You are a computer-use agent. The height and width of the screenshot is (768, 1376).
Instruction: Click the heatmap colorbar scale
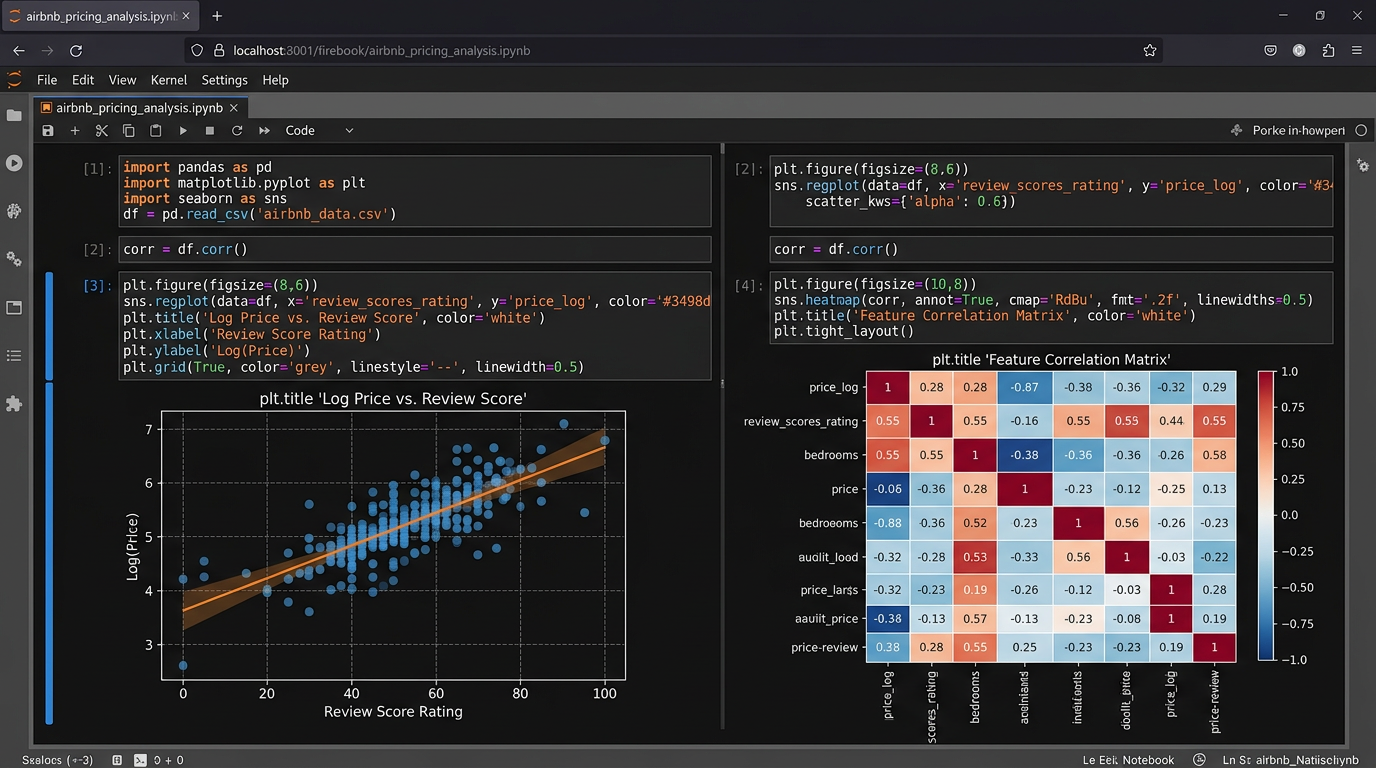click(1267, 515)
